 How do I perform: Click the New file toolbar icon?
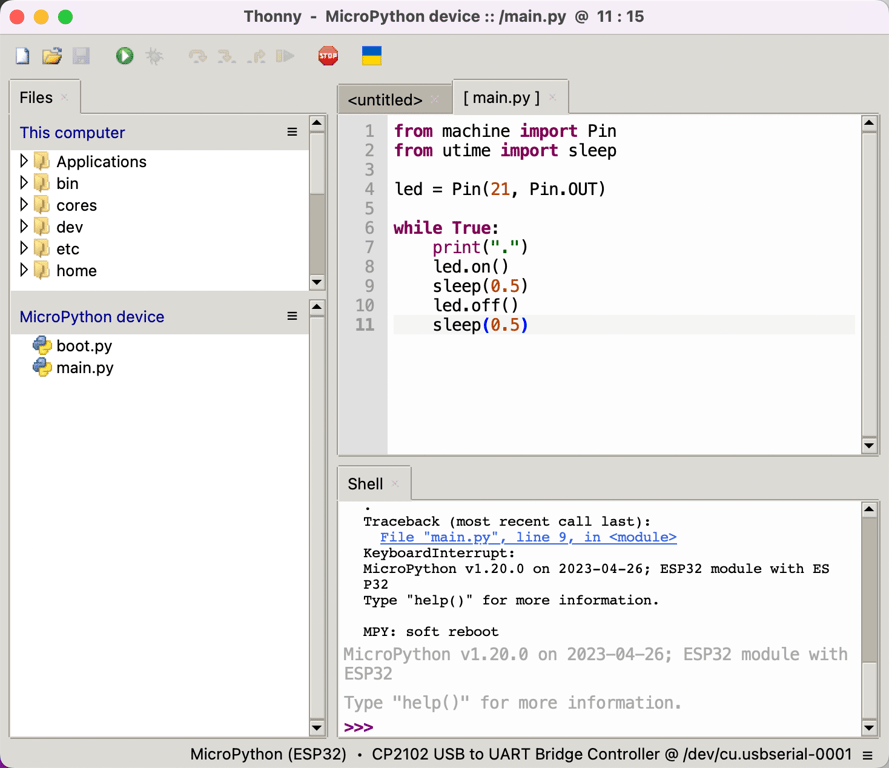tap(22, 56)
